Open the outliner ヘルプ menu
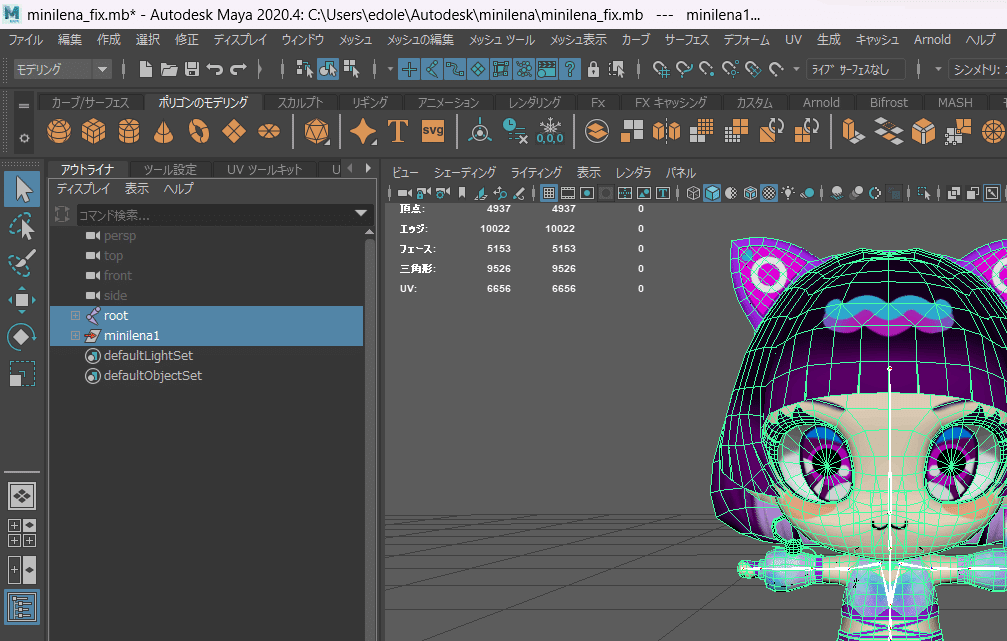1007x641 pixels. 178,188
